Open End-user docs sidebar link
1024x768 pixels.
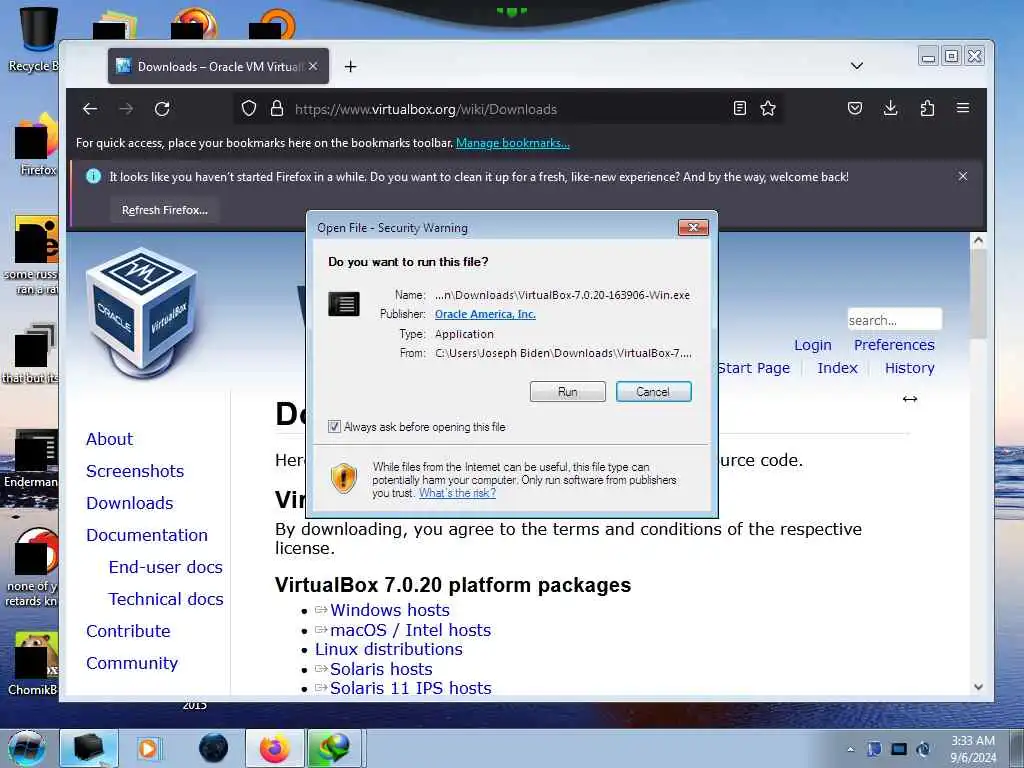click(x=166, y=568)
